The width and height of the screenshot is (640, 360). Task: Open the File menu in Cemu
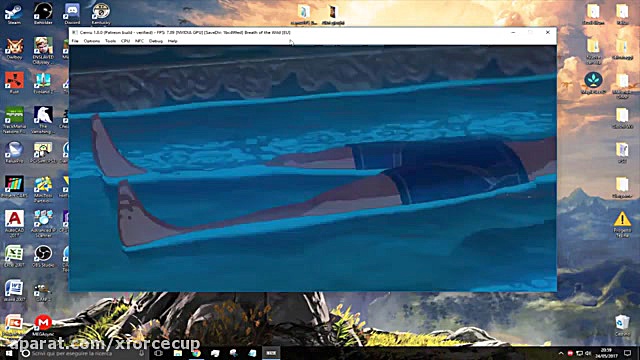point(75,41)
